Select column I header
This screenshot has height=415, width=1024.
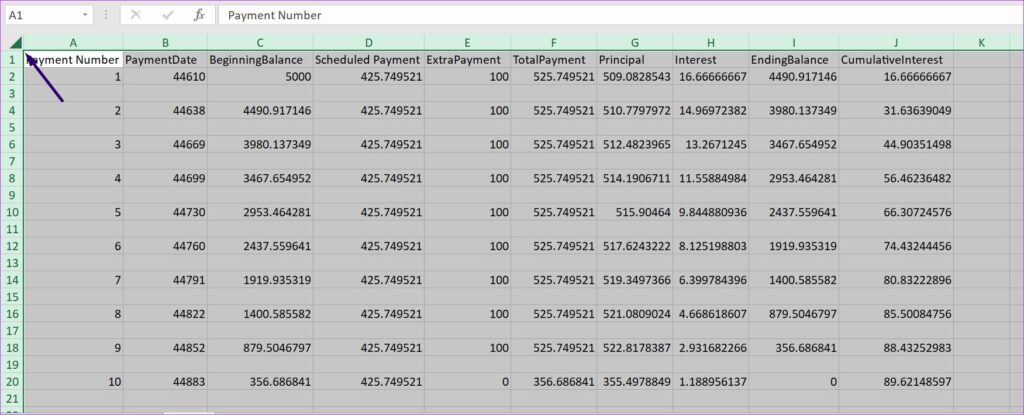point(793,43)
